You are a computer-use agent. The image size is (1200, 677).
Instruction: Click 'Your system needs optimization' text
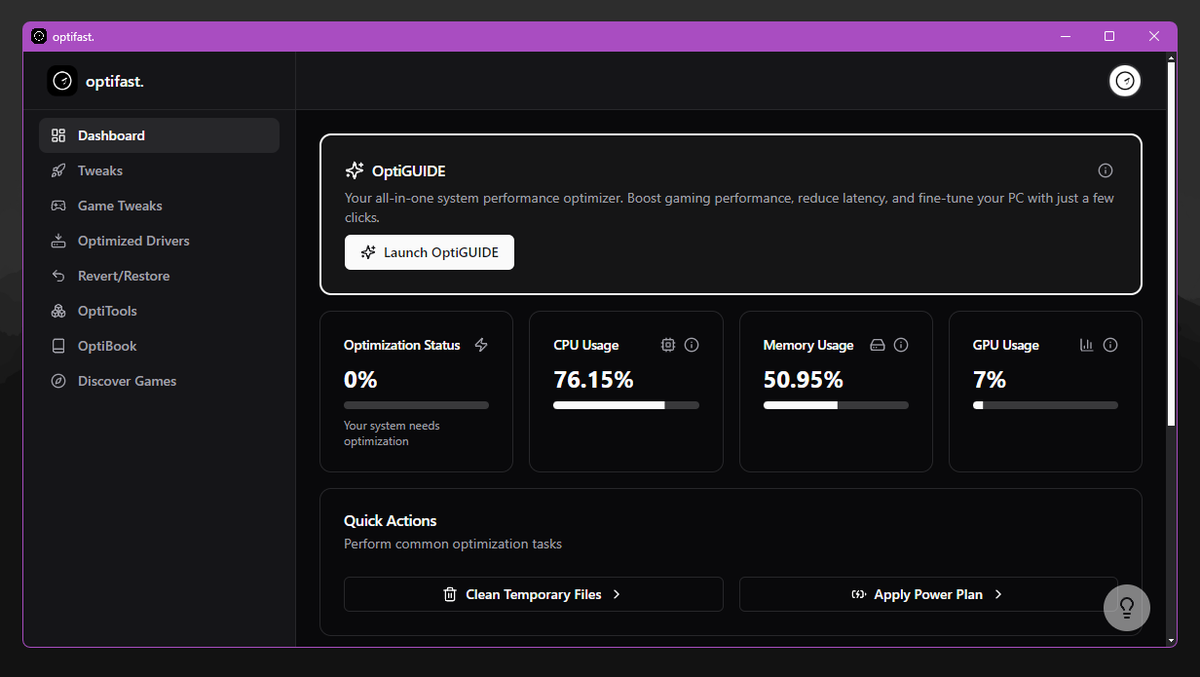coord(392,433)
